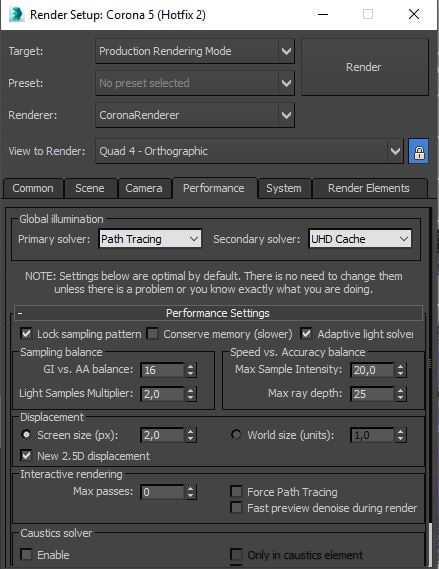Click the Max Sample Intensity value field
439x569 pixels.
(372, 370)
